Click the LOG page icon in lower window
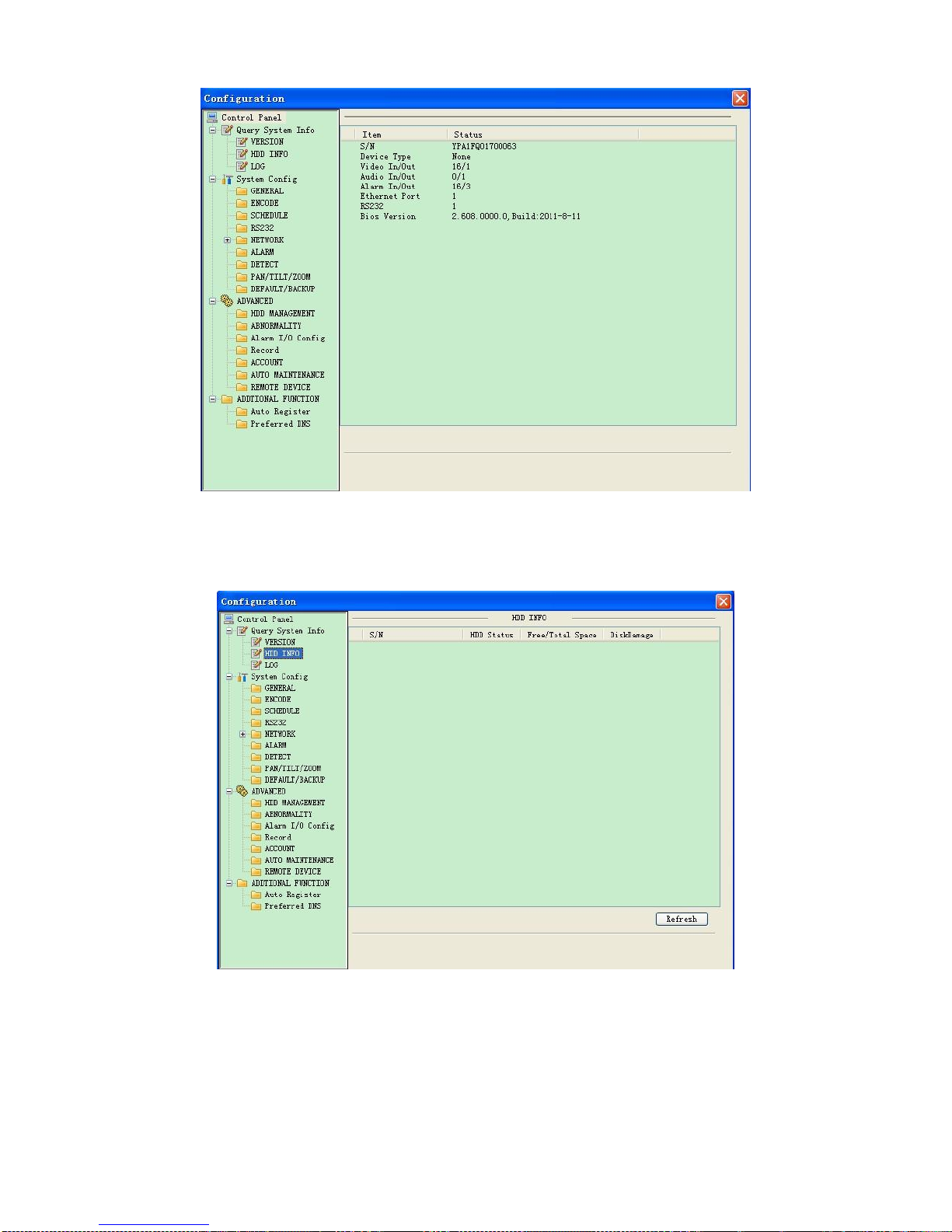Image resolution: width=952 pixels, height=1232 pixels. pos(256,665)
